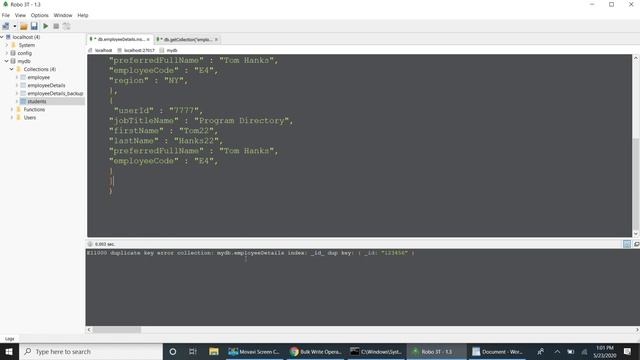Switch to the Command Prompt taskbar item
The image size is (640, 360).
pos(376,351)
